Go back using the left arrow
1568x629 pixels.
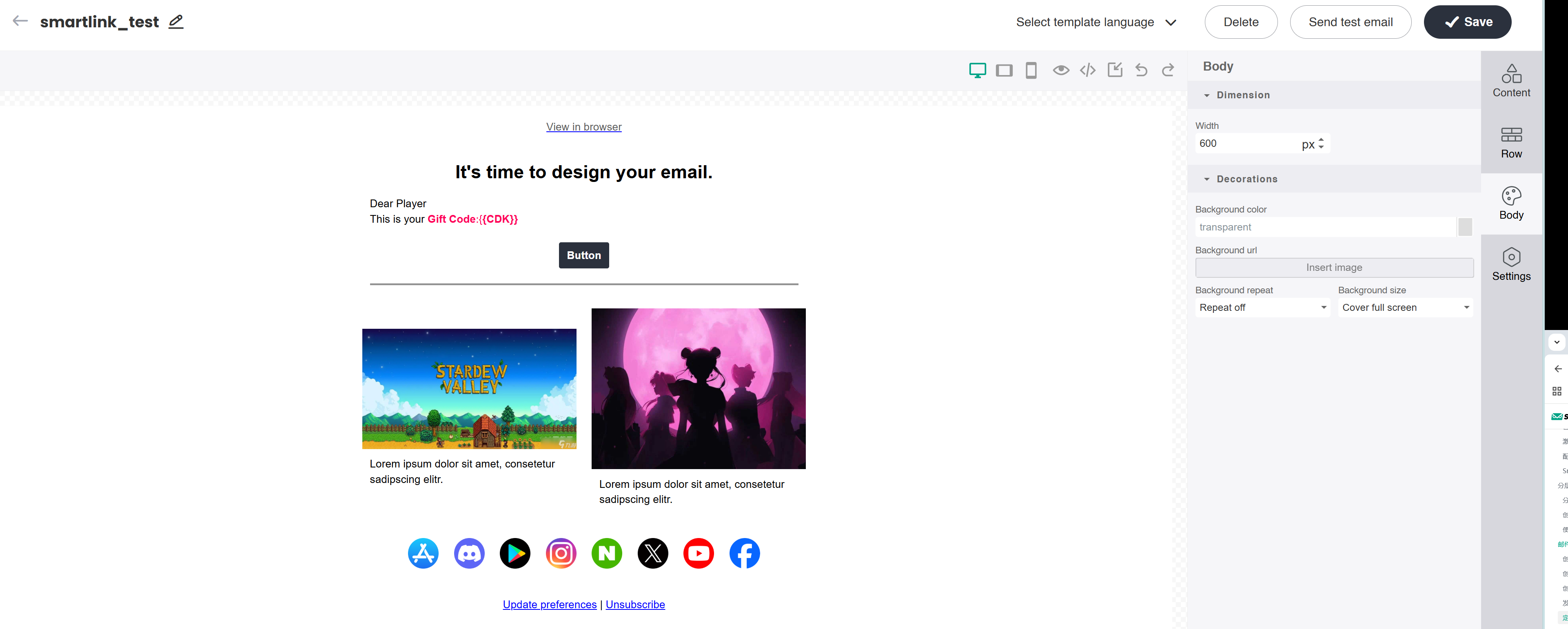pyautogui.click(x=20, y=21)
